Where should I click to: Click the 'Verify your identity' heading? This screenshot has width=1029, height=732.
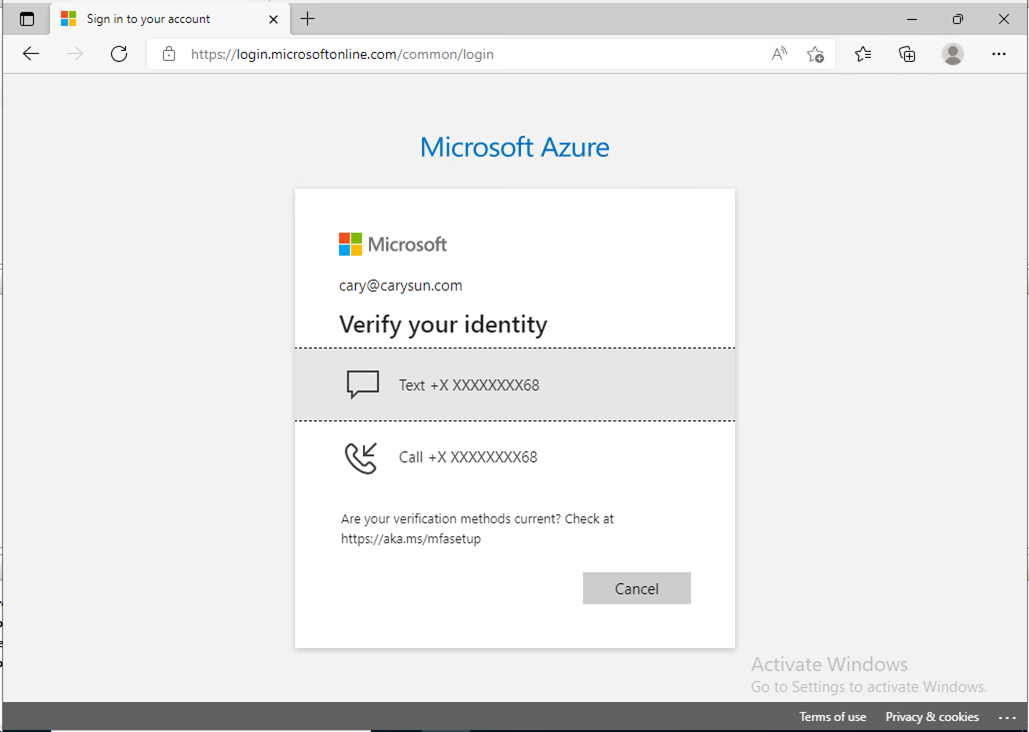click(443, 324)
